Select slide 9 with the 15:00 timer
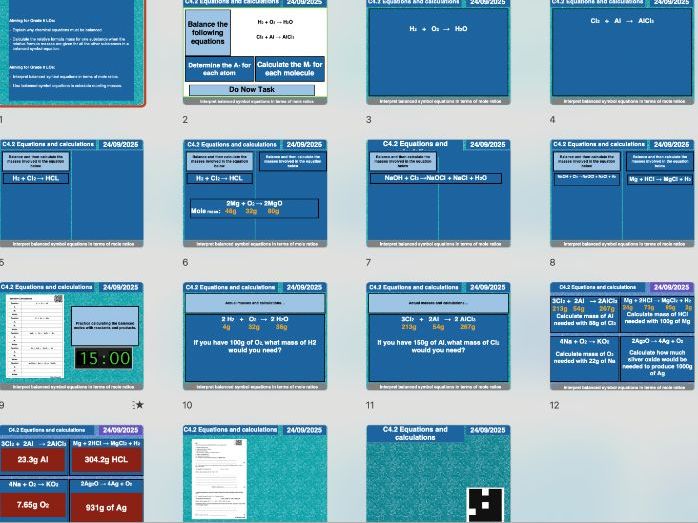Image resolution: width=698 pixels, height=523 pixels. 71,336
